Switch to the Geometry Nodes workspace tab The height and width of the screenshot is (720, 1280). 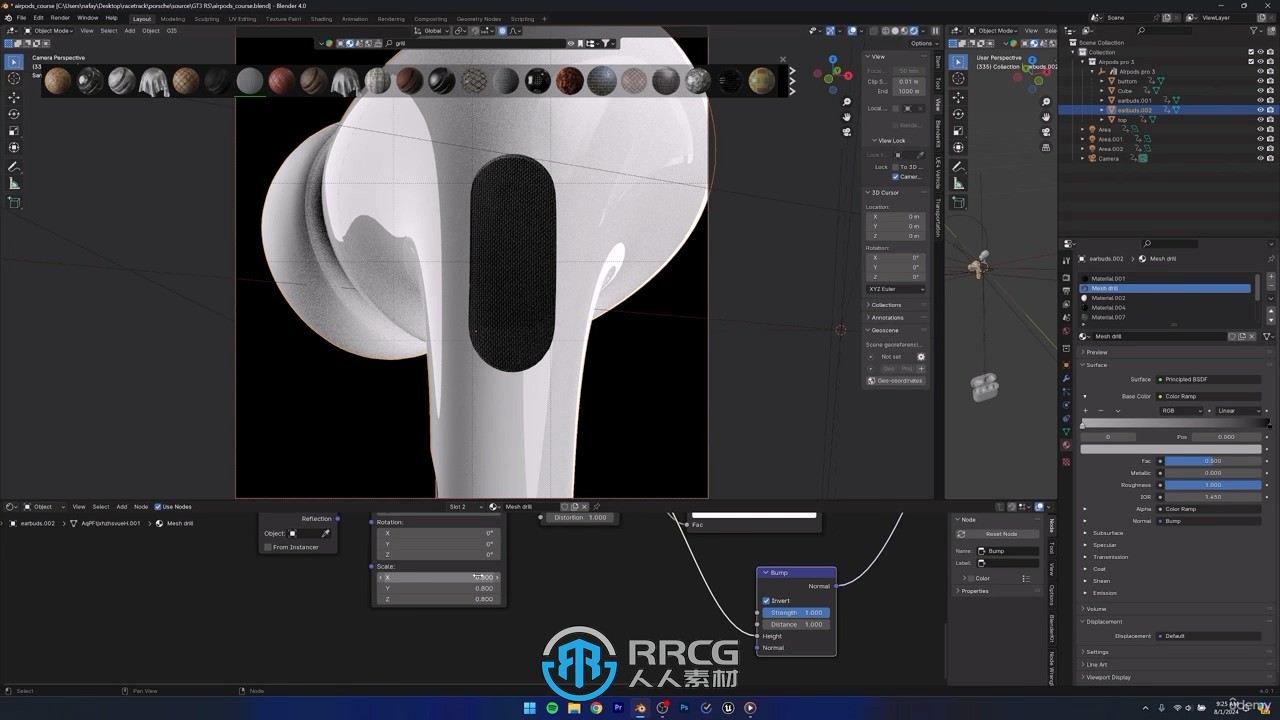(479, 19)
